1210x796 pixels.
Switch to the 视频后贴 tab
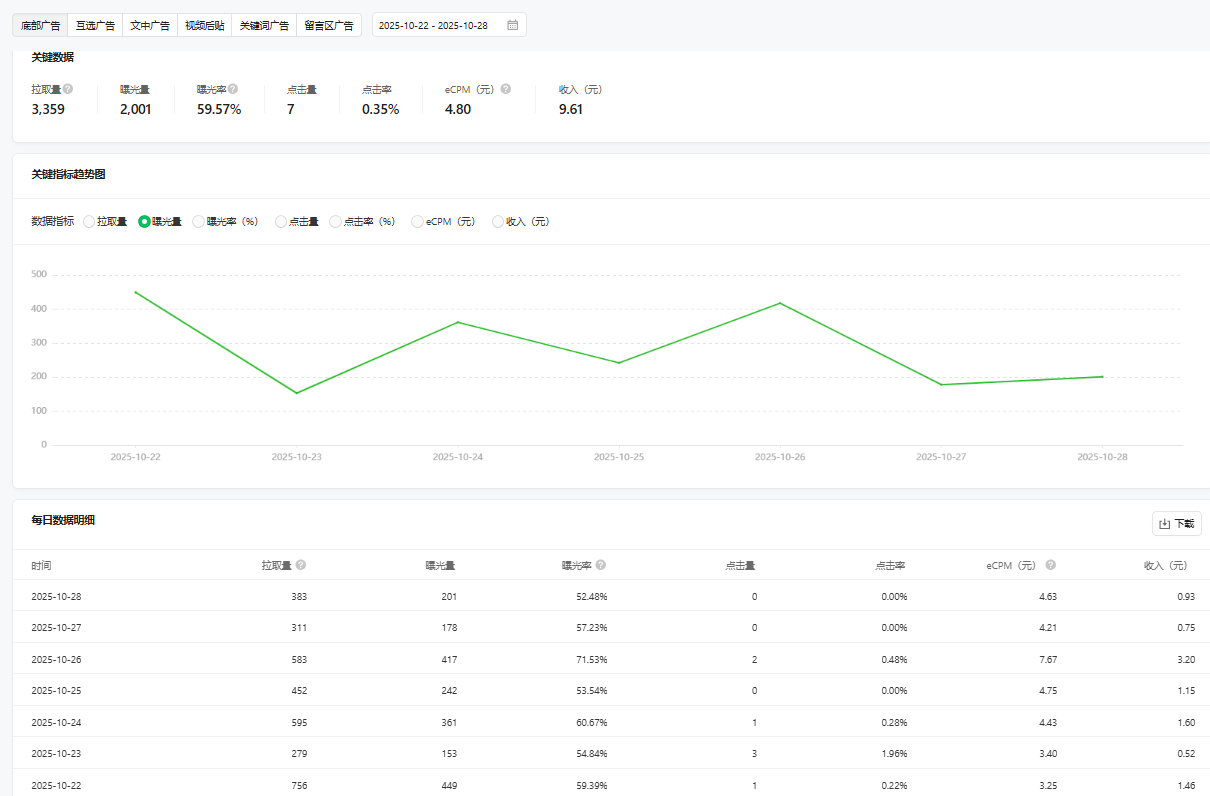point(204,25)
